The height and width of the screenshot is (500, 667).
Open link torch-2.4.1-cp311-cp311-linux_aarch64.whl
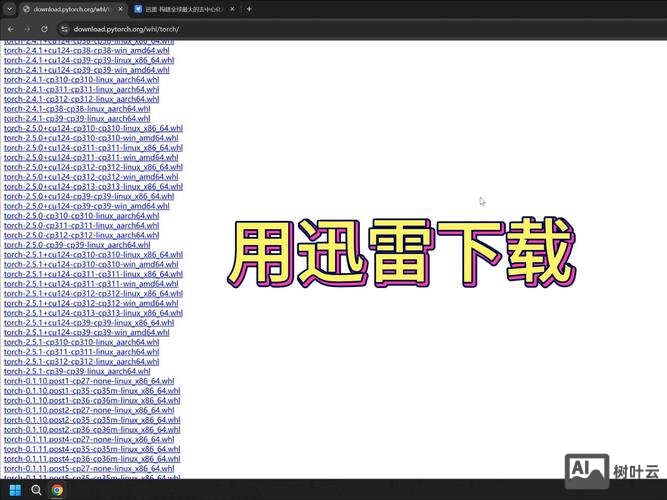pyautogui.click(x=81, y=89)
